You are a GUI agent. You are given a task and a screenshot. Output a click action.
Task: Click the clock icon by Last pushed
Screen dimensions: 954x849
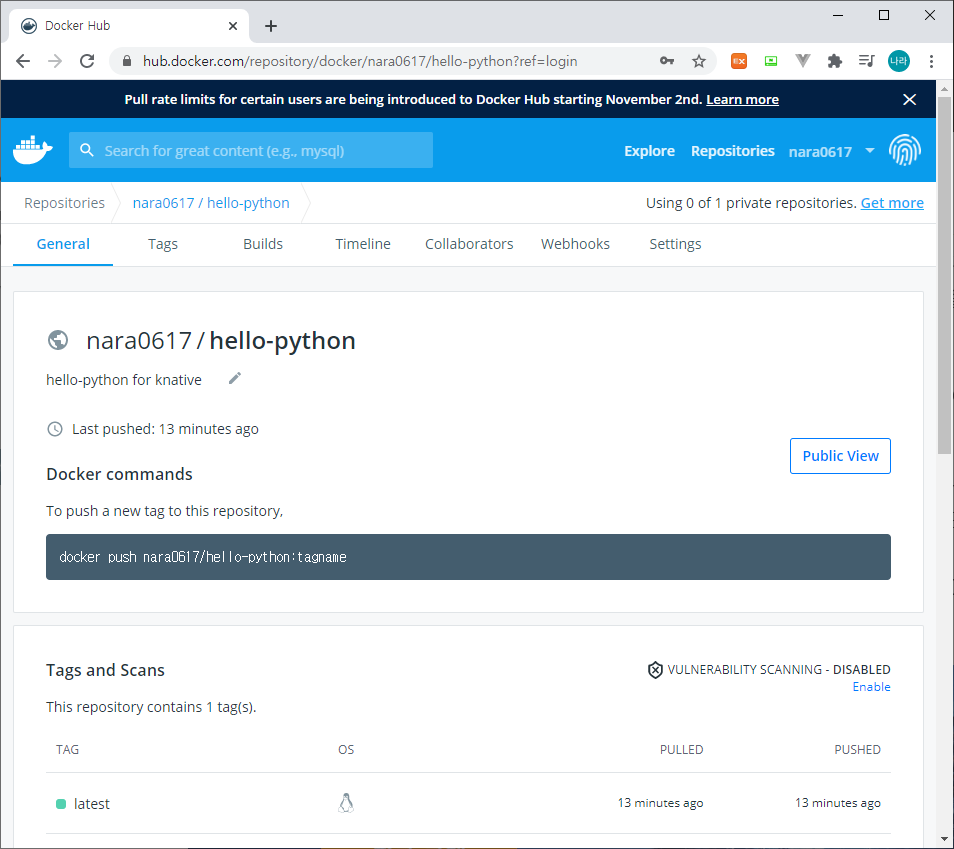point(55,429)
